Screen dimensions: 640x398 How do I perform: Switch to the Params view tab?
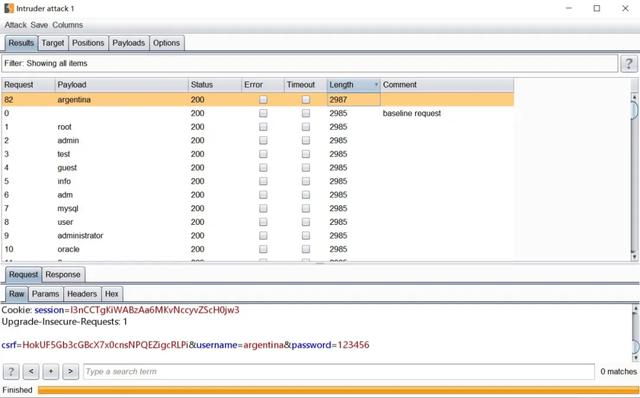pos(45,294)
